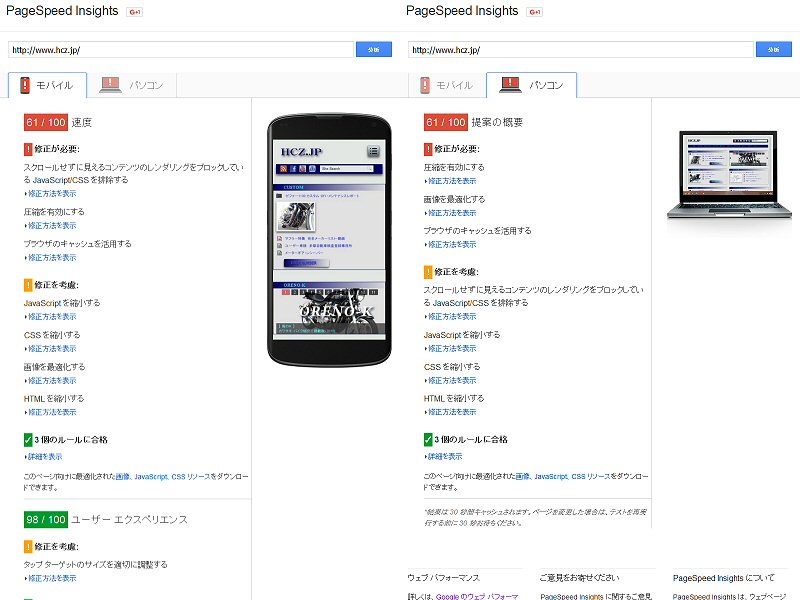
Task: Click the ご意見をお寄せください footer heading
Action: (580, 578)
